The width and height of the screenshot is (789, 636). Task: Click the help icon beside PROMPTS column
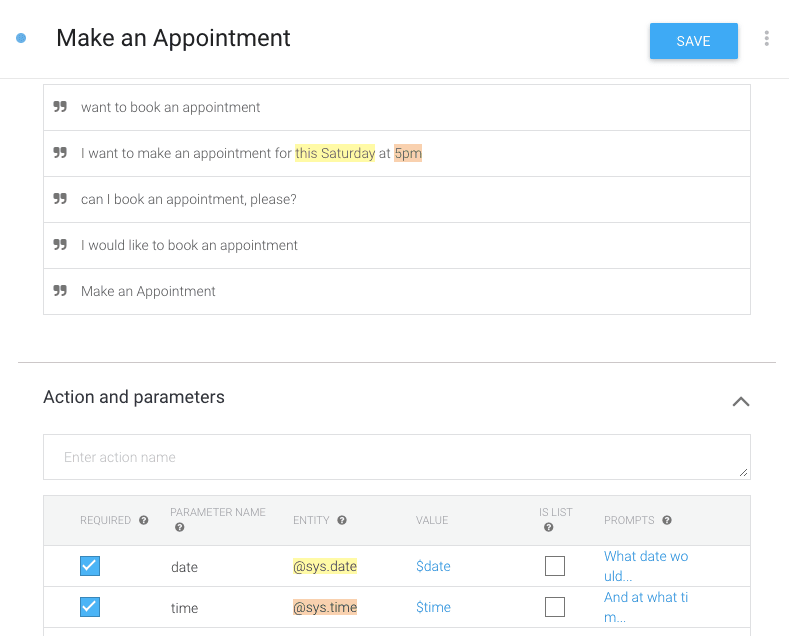click(x=667, y=520)
